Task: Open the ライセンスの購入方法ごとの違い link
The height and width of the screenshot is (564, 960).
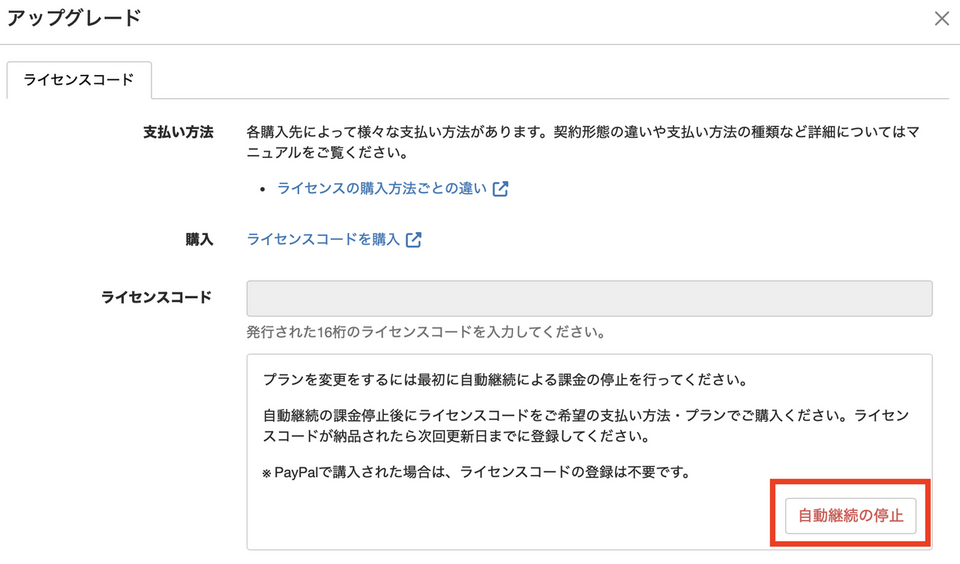Action: 383,188
